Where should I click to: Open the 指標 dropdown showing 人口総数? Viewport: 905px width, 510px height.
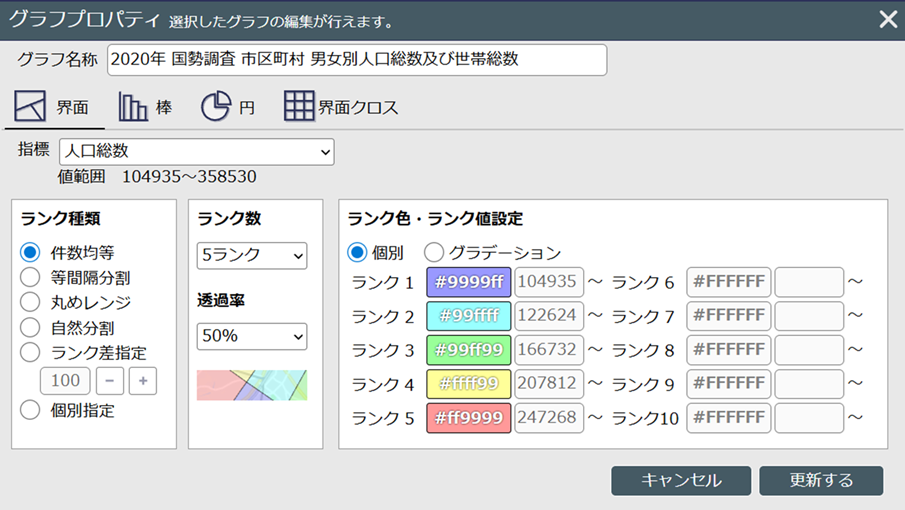point(197,152)
